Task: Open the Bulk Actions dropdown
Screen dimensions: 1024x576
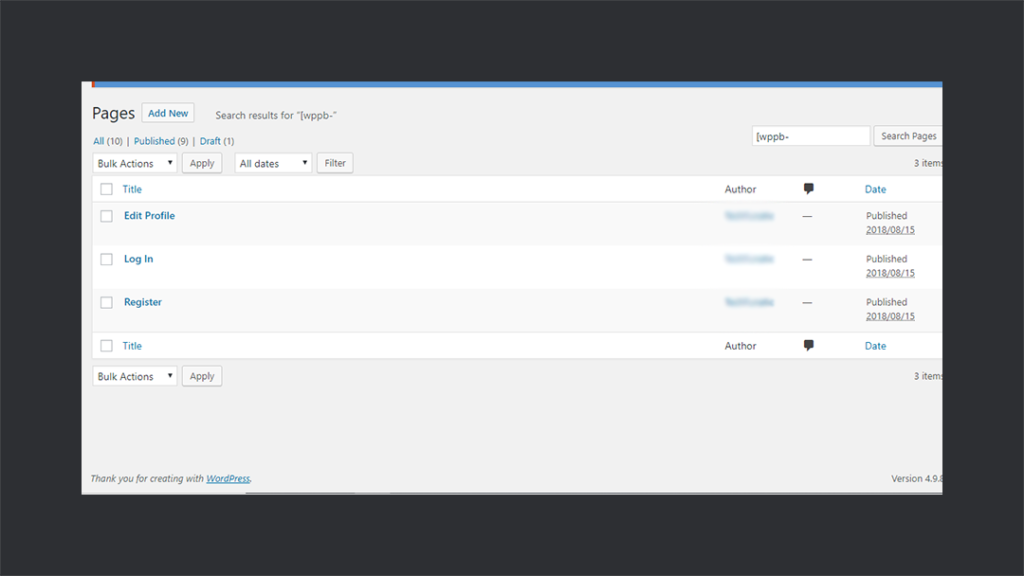Action: (134, 162)
